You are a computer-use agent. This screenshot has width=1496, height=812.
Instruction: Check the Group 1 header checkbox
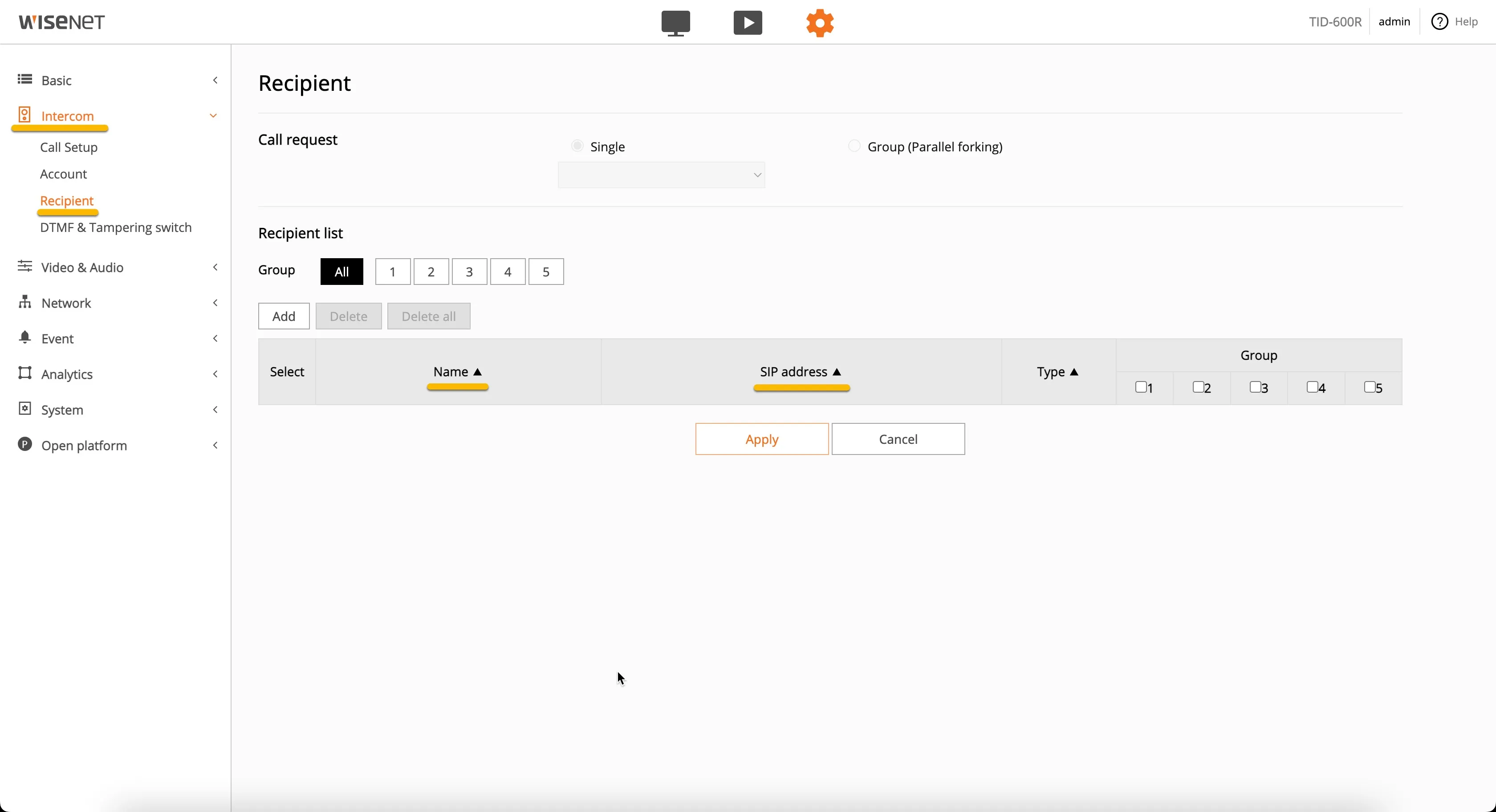click(x=1141, y=387)
